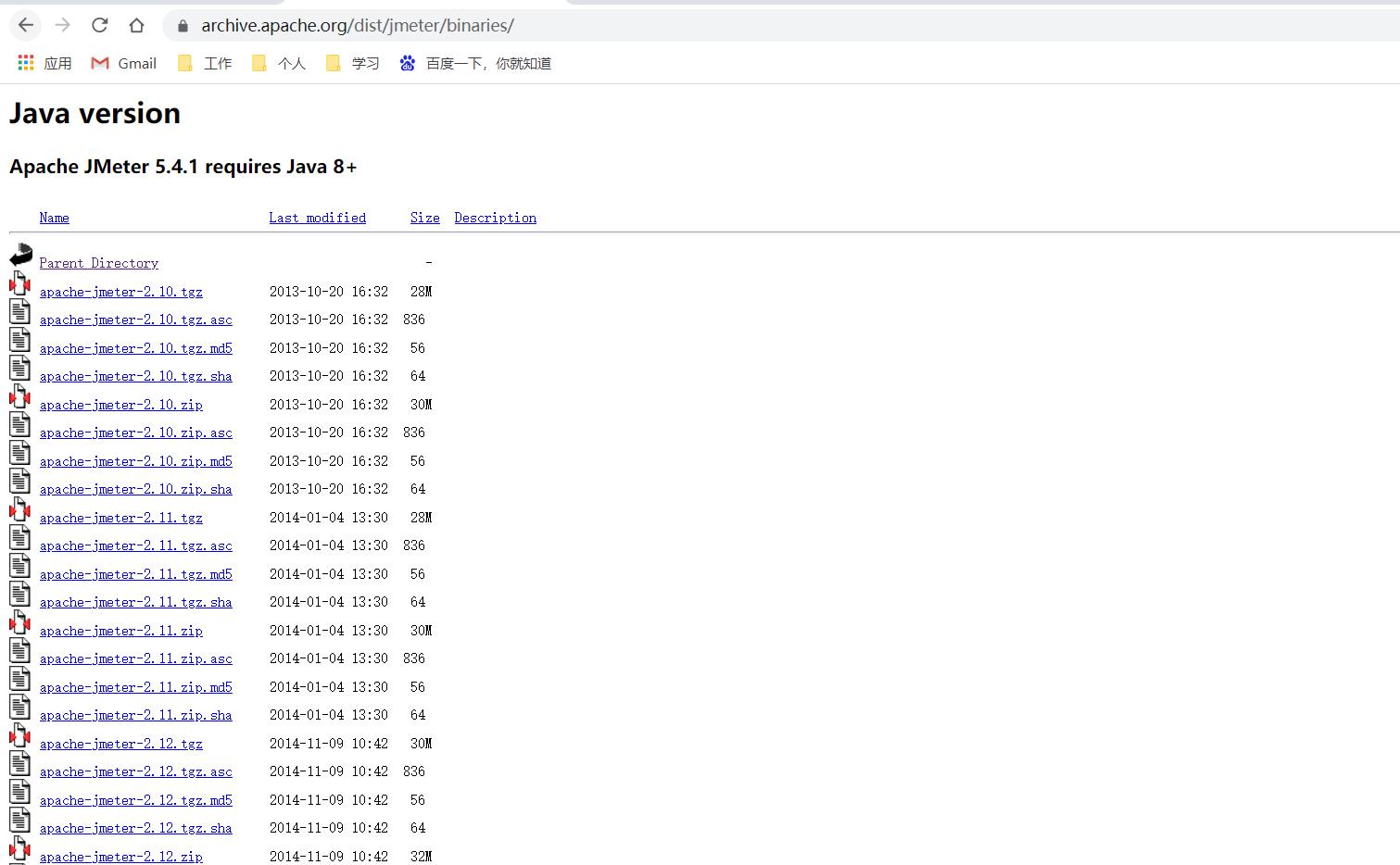Open the 应用 apps shortcut

coord(44,63)
